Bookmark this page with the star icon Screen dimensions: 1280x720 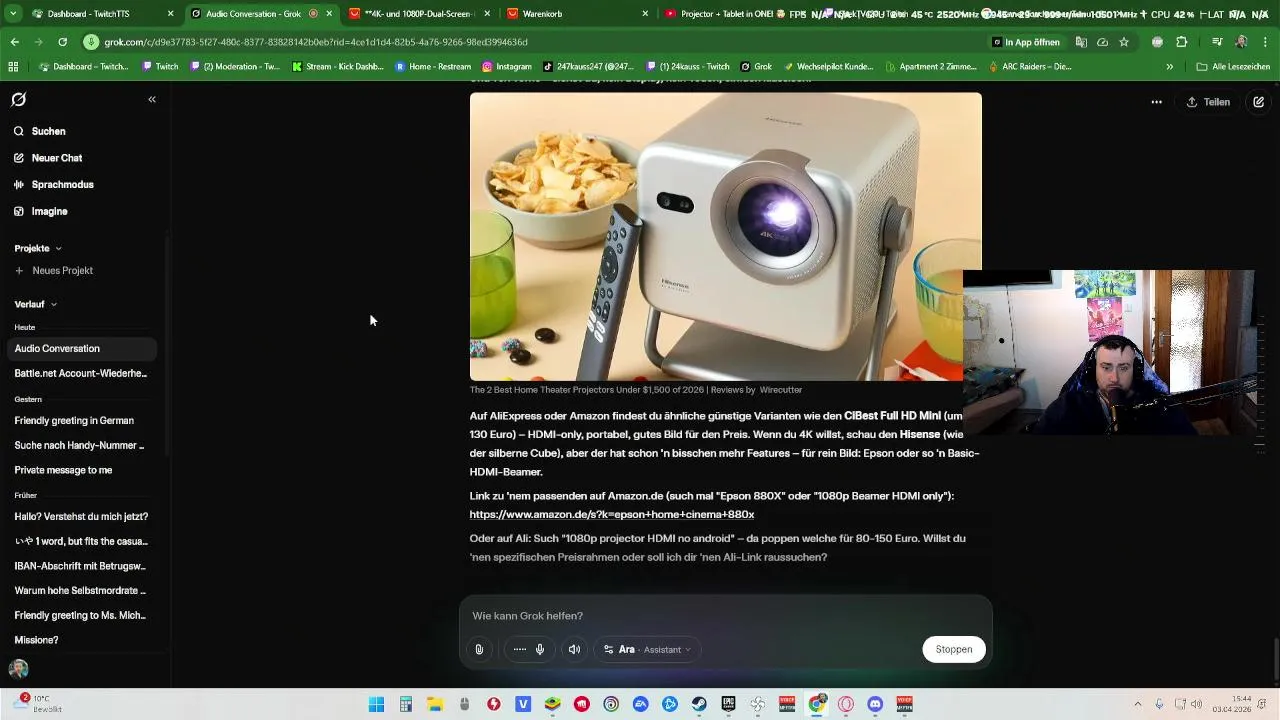pyautogui.click(x=1124, y=42)
